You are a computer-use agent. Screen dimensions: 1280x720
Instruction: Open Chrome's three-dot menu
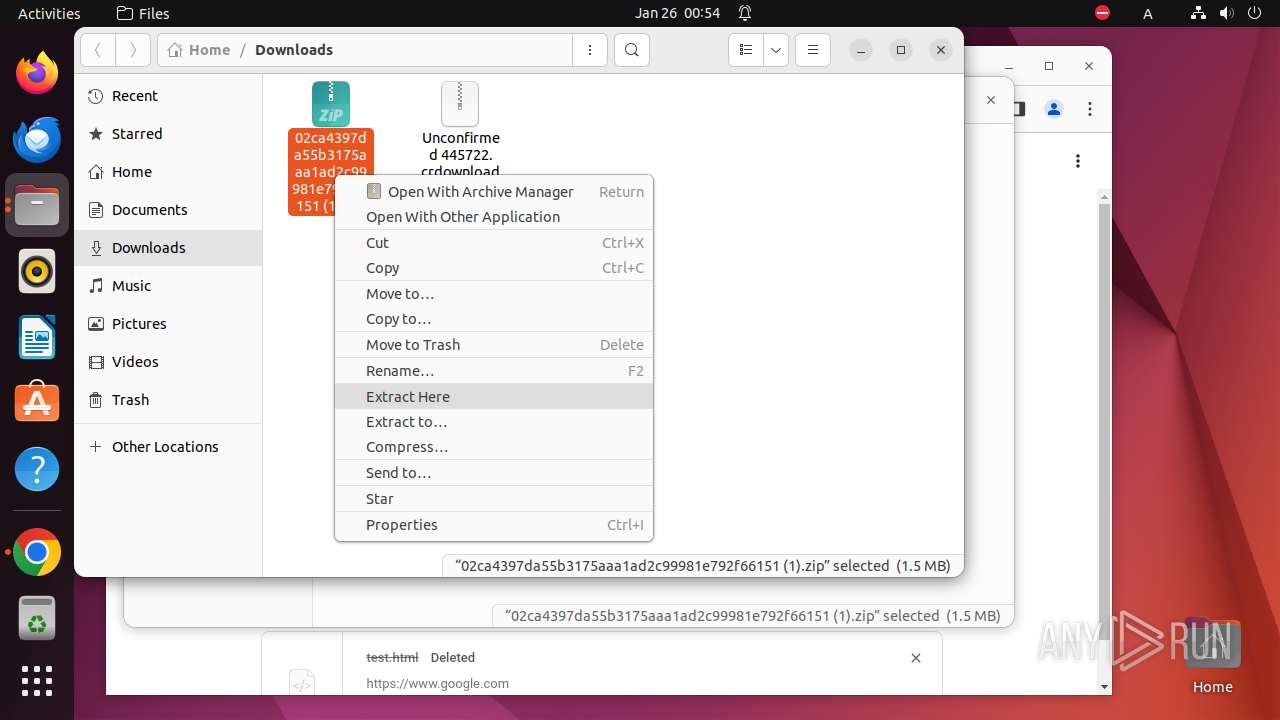coord(1090,109)
